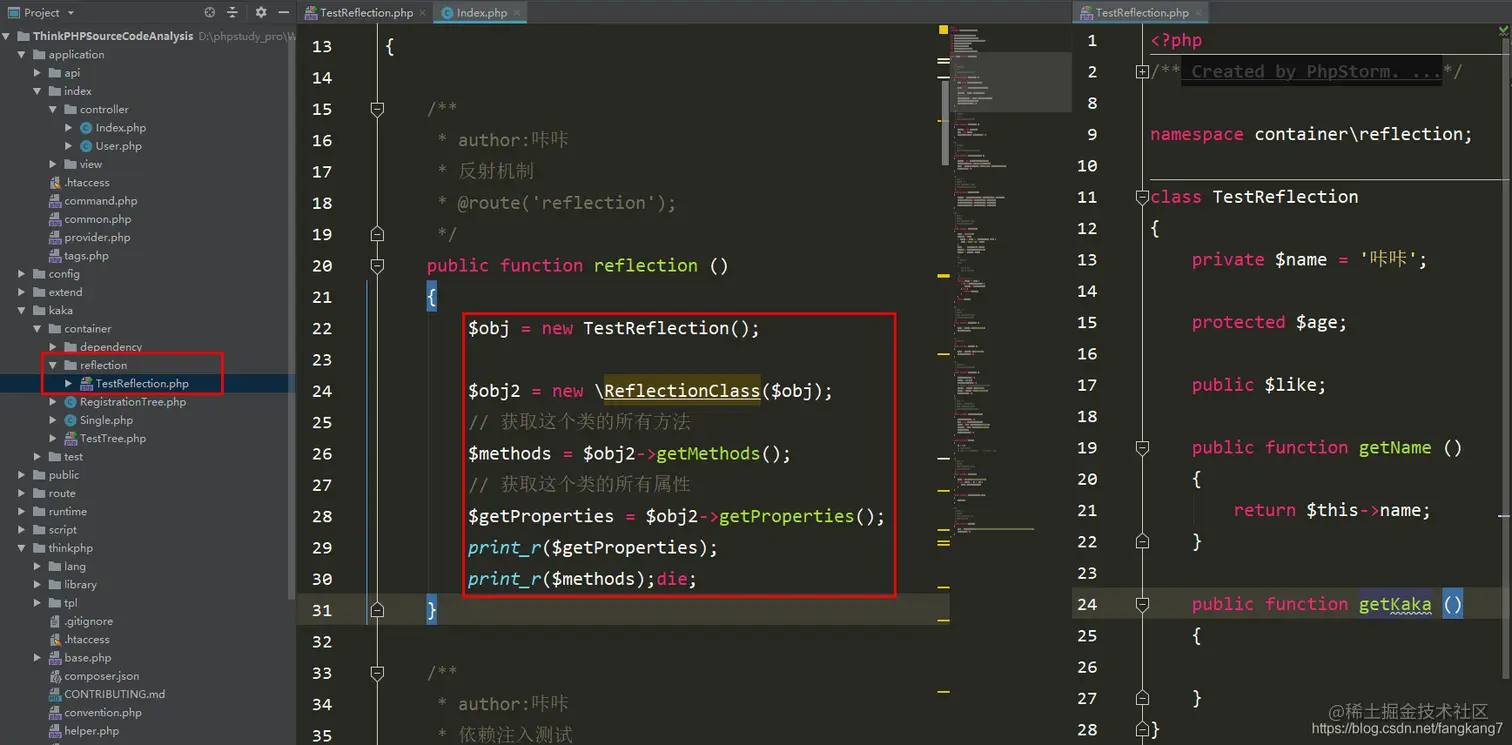Image resolution: width=1512 pixels, height=745 pixels.
Task: Click the Single.php class icon
Action: 71,420
